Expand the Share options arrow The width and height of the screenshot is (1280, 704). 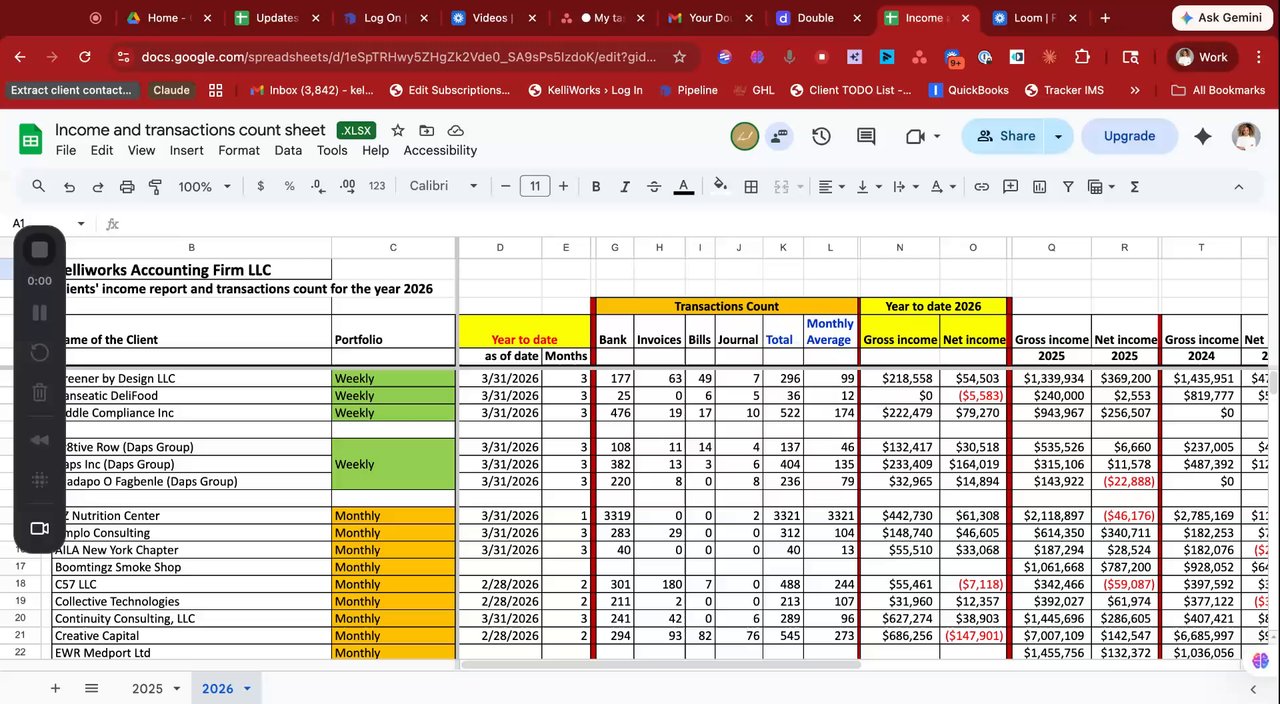click(1058, 136)
